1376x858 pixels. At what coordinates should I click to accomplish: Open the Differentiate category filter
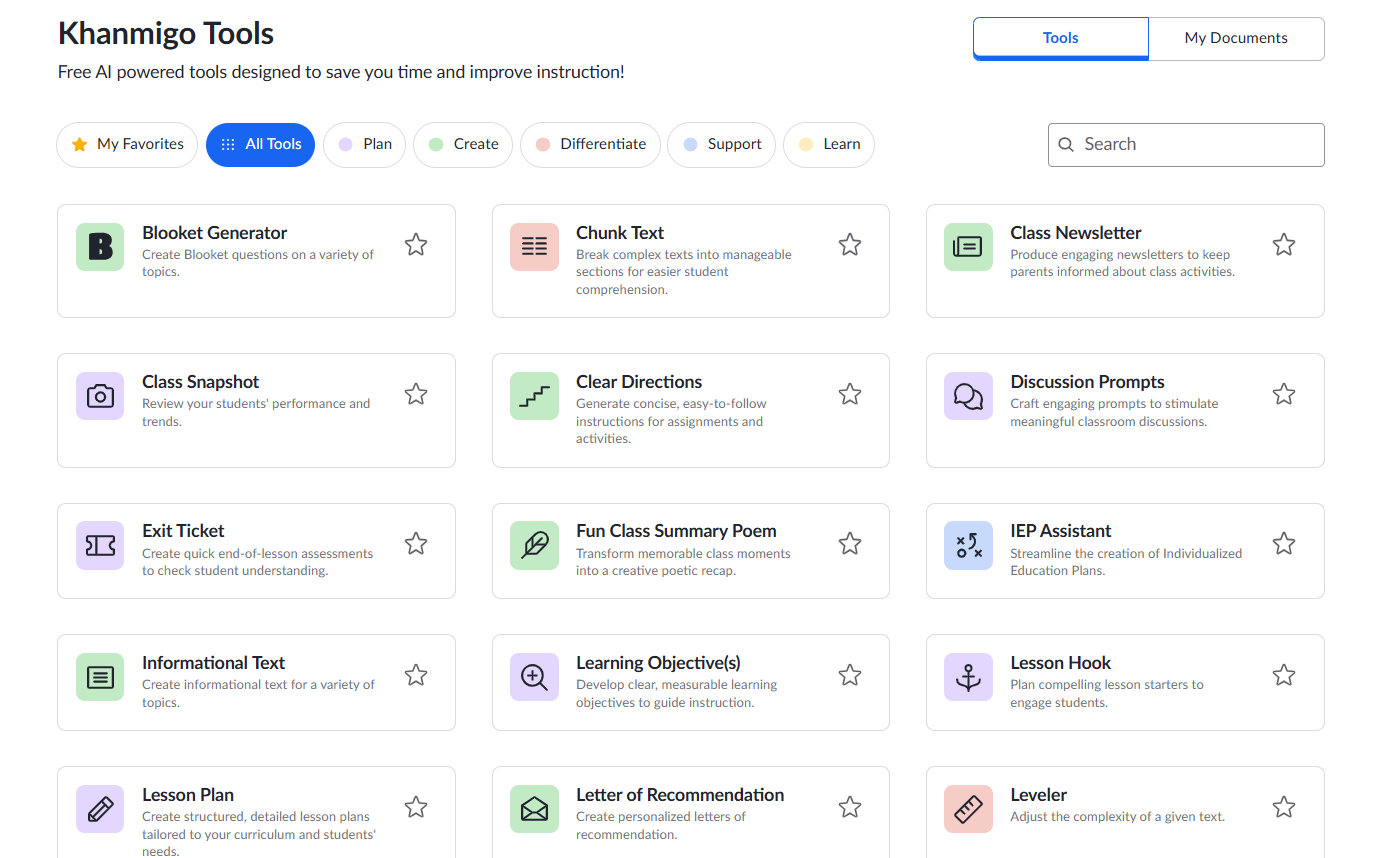(590, 144)
